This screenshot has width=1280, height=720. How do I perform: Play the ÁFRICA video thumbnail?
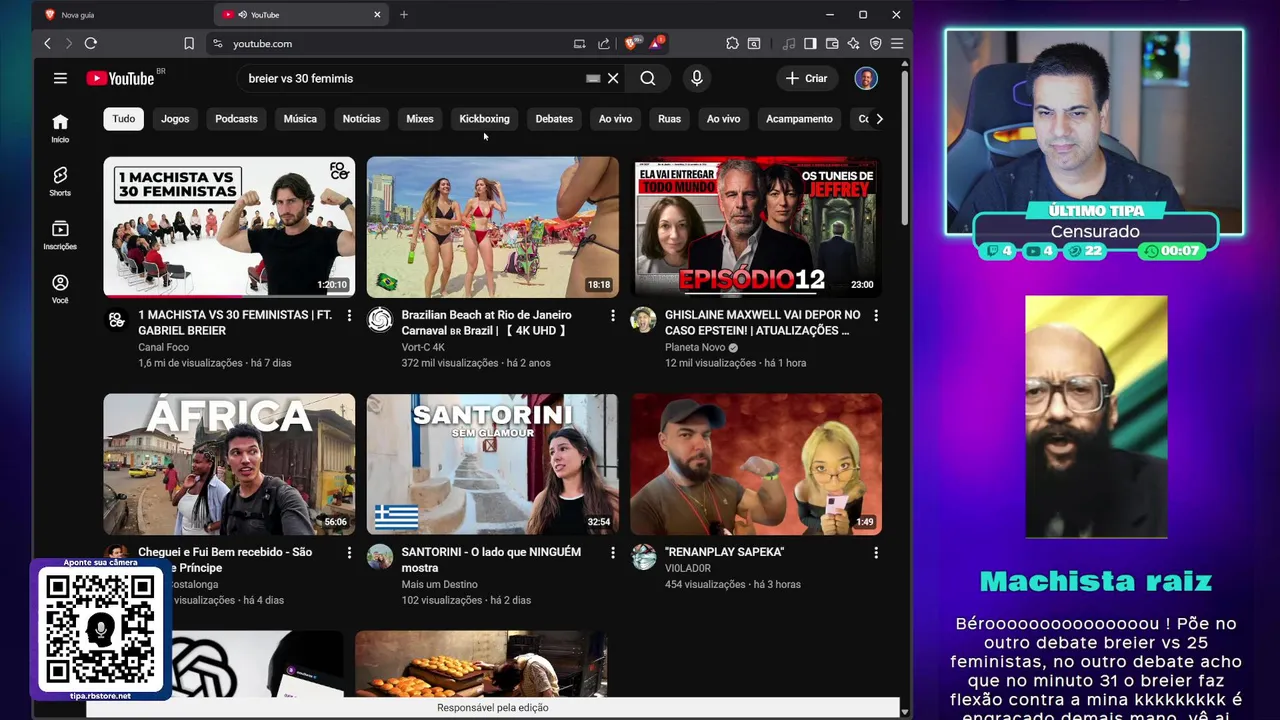tap(229, 464)
